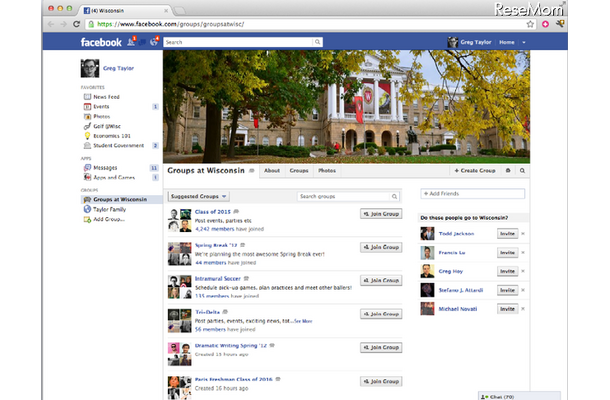Screen dimensions: 610x400
Task: Open Intramural Soccer group link
Action: click(217, 279)
